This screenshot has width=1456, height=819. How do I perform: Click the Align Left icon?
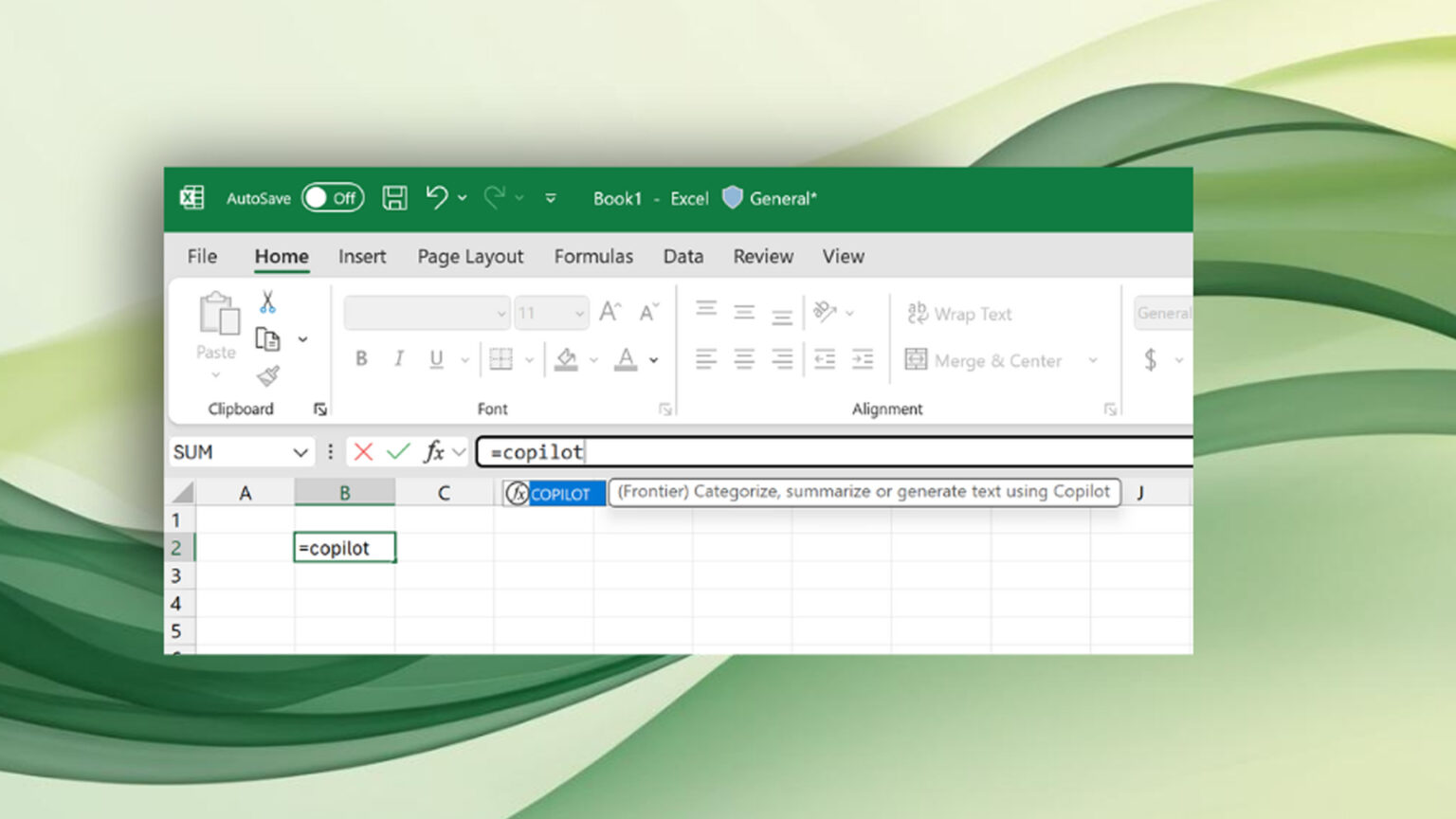(706, 358)
